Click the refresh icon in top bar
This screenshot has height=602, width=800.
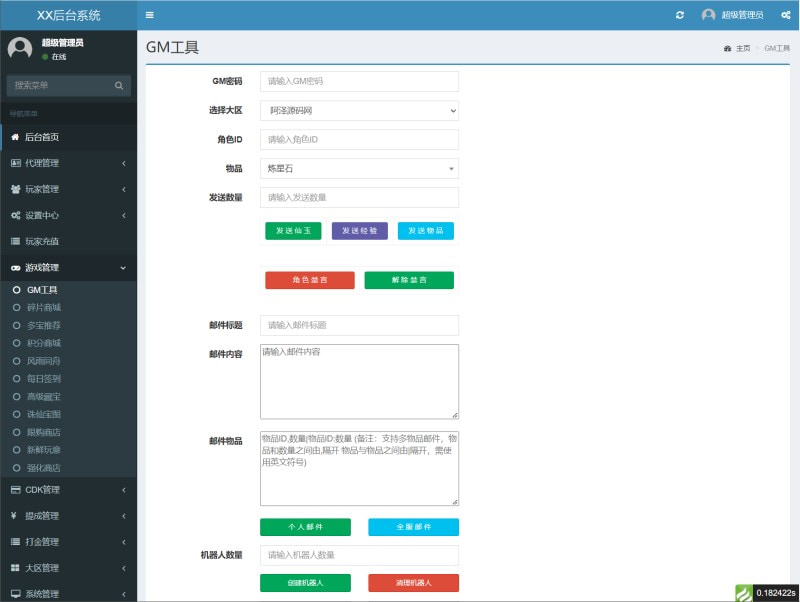tap(680, 15)
